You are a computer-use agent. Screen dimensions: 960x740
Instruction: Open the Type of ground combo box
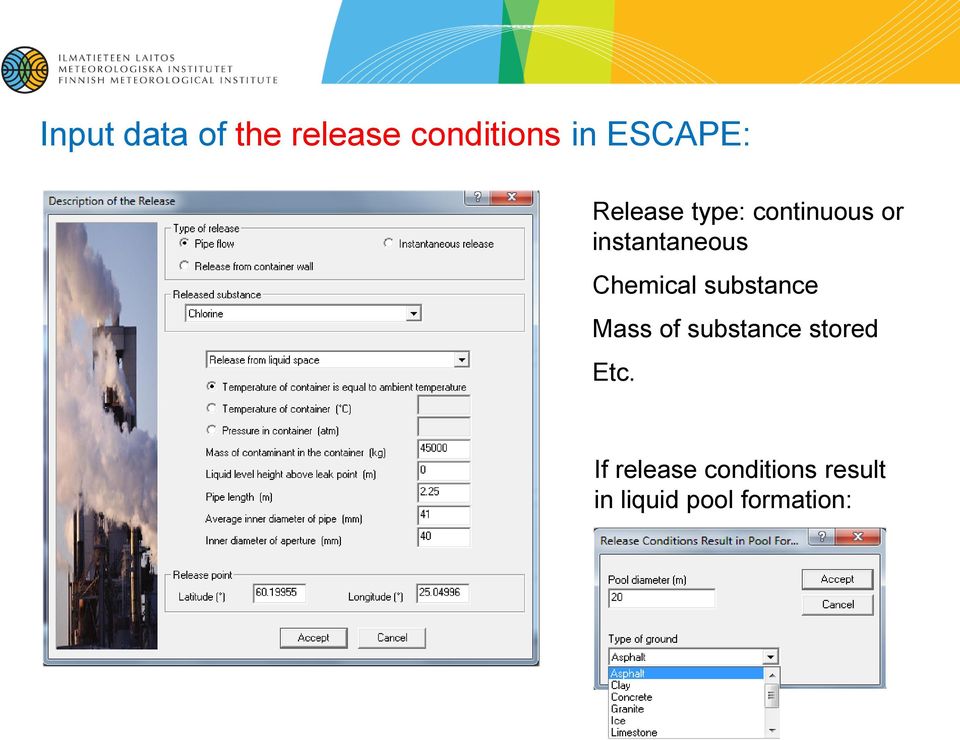693,657
